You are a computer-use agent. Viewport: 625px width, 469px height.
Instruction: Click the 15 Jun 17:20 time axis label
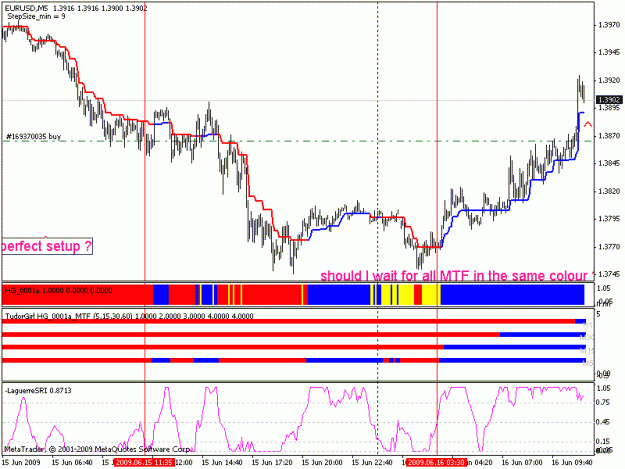tap(272, 463)
